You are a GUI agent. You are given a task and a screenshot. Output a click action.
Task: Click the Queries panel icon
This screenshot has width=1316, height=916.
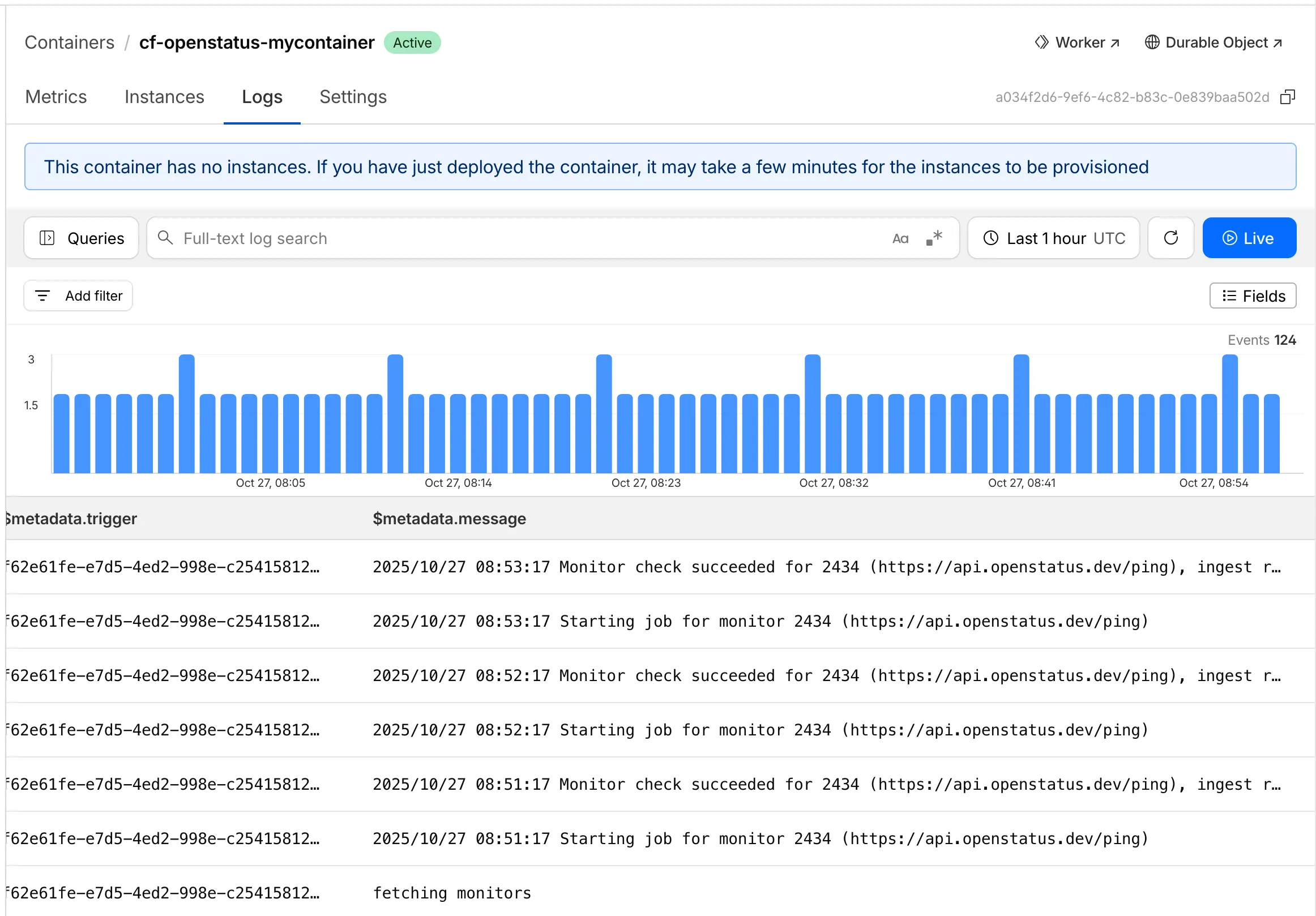(x=48, y=238)
